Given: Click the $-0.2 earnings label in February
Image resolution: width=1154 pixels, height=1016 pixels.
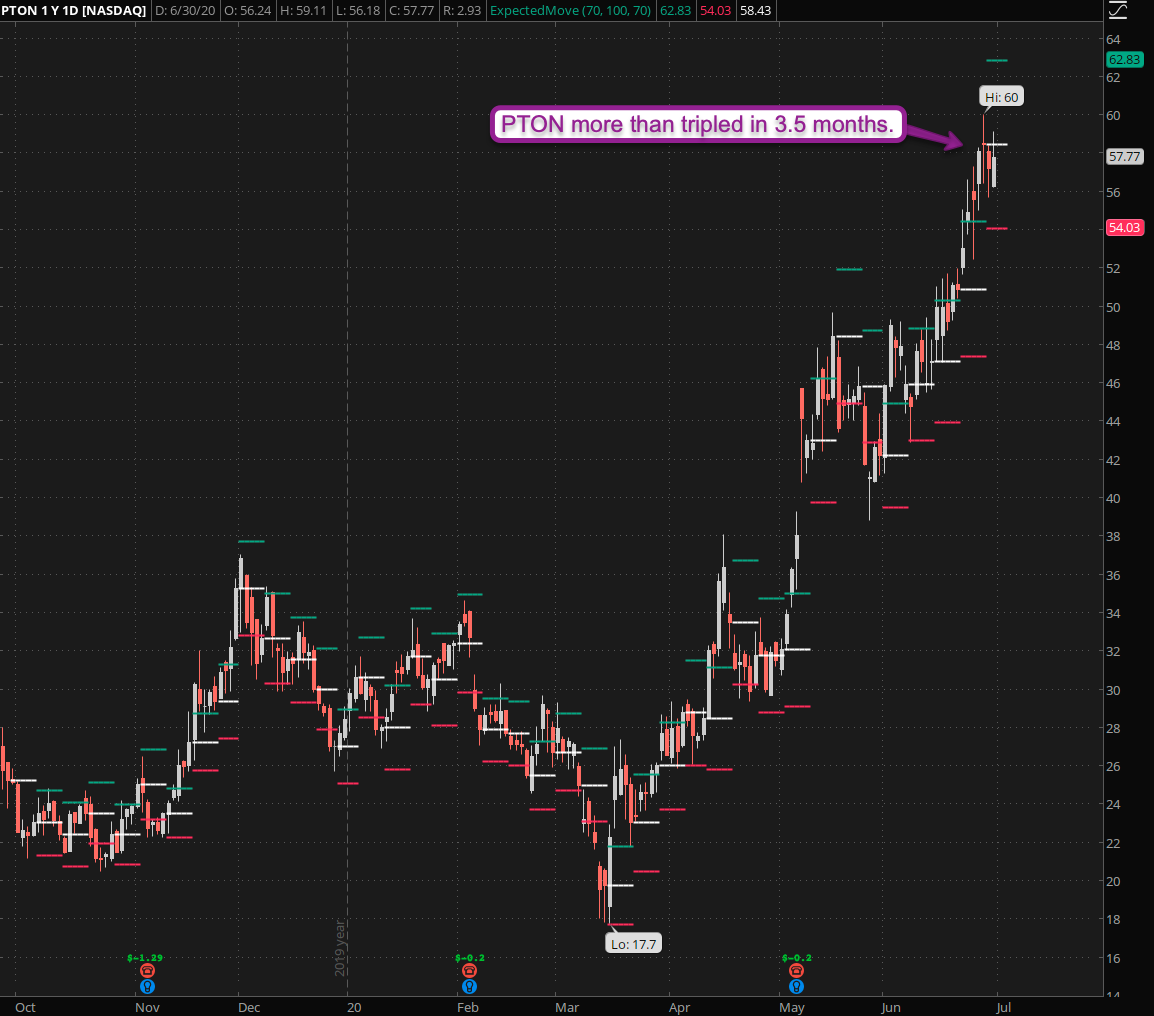Looking at the screenshot, I should click(470, 958).
